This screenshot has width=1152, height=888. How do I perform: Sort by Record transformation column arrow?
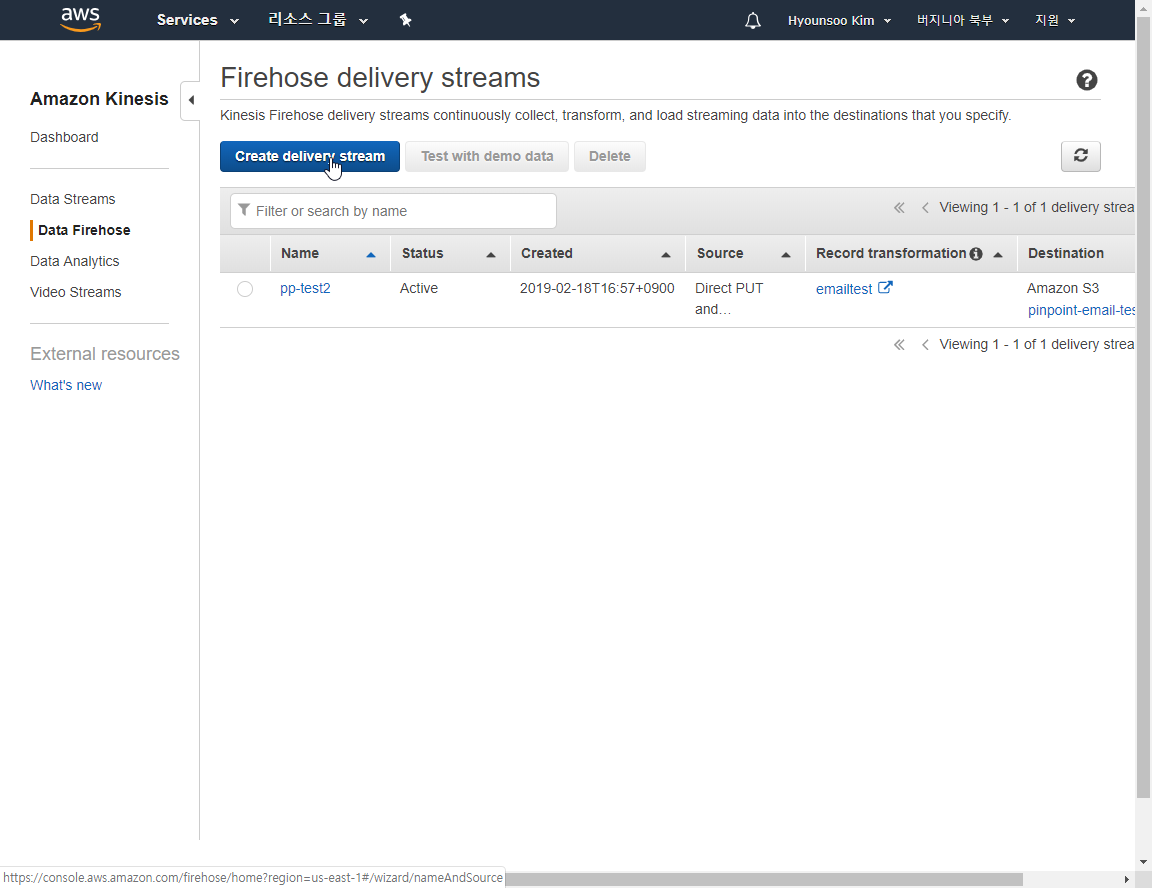coord(998,255)
